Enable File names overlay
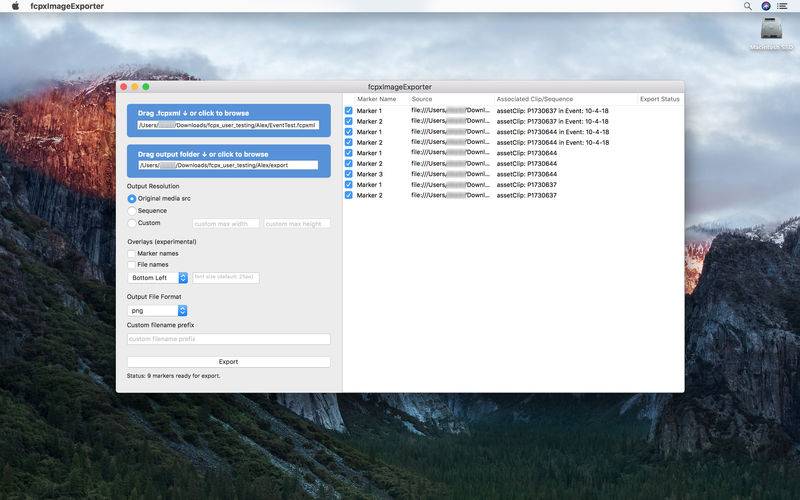The image size is (800, 500). (x=131, y=265)
